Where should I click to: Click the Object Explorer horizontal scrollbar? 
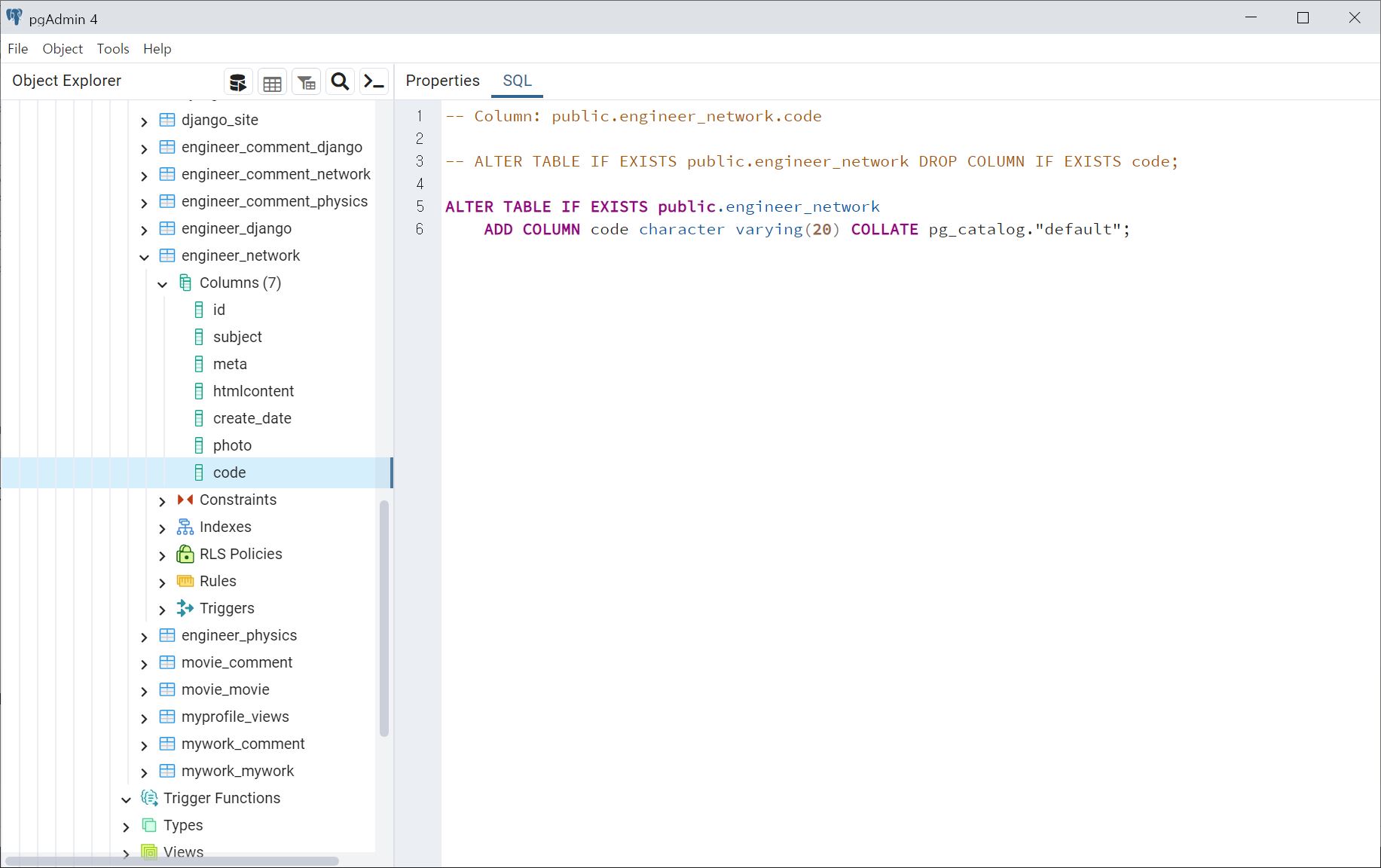(172, 860)
